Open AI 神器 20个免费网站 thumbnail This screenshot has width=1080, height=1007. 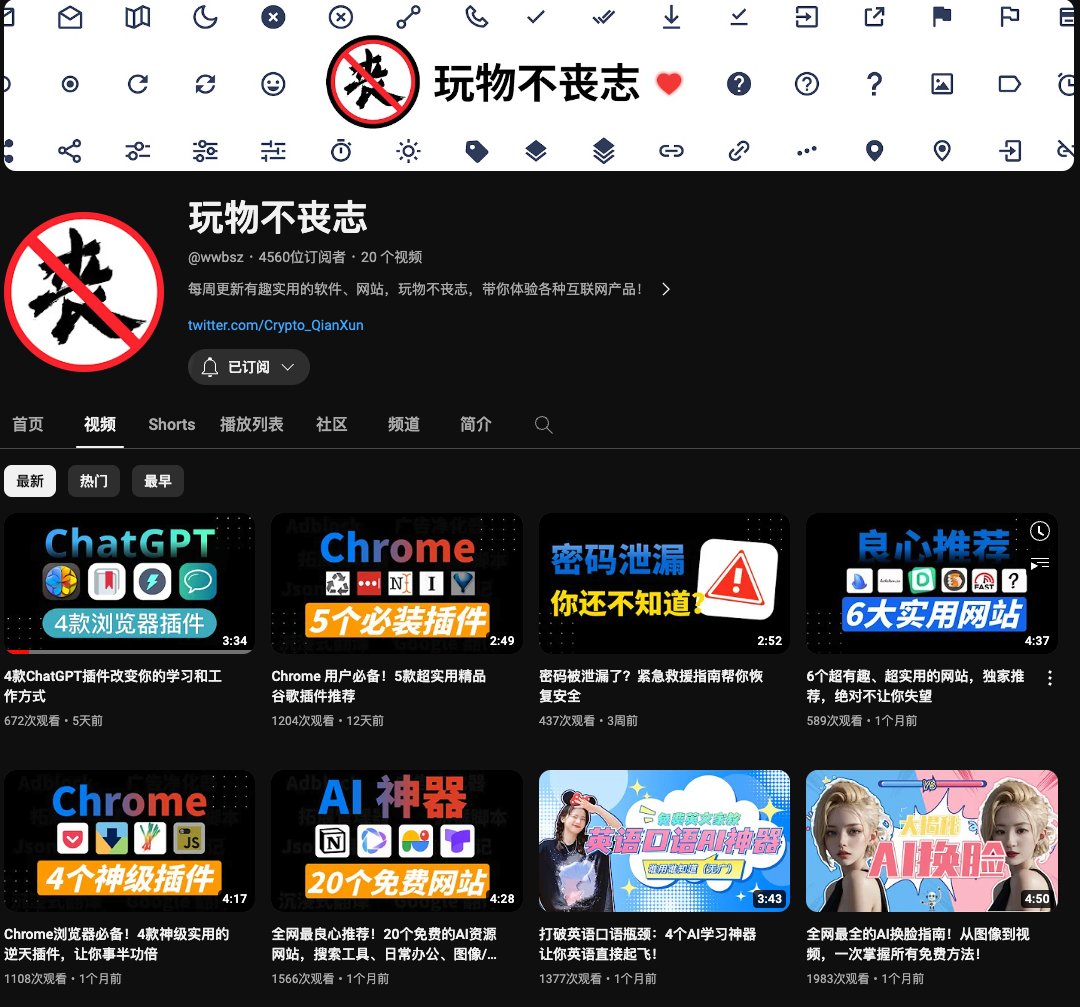click(397, 841)
